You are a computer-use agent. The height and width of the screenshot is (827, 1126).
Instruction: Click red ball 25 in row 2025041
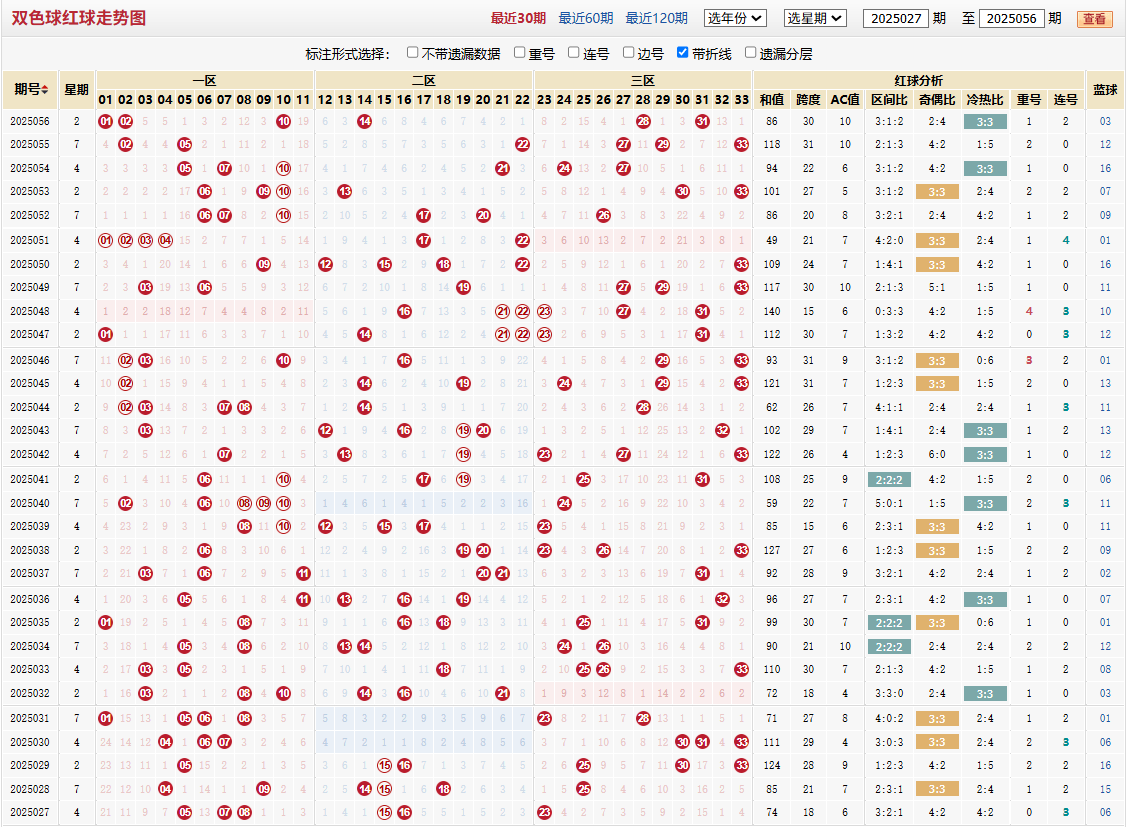pyautogui.click(x=584, y=480)
